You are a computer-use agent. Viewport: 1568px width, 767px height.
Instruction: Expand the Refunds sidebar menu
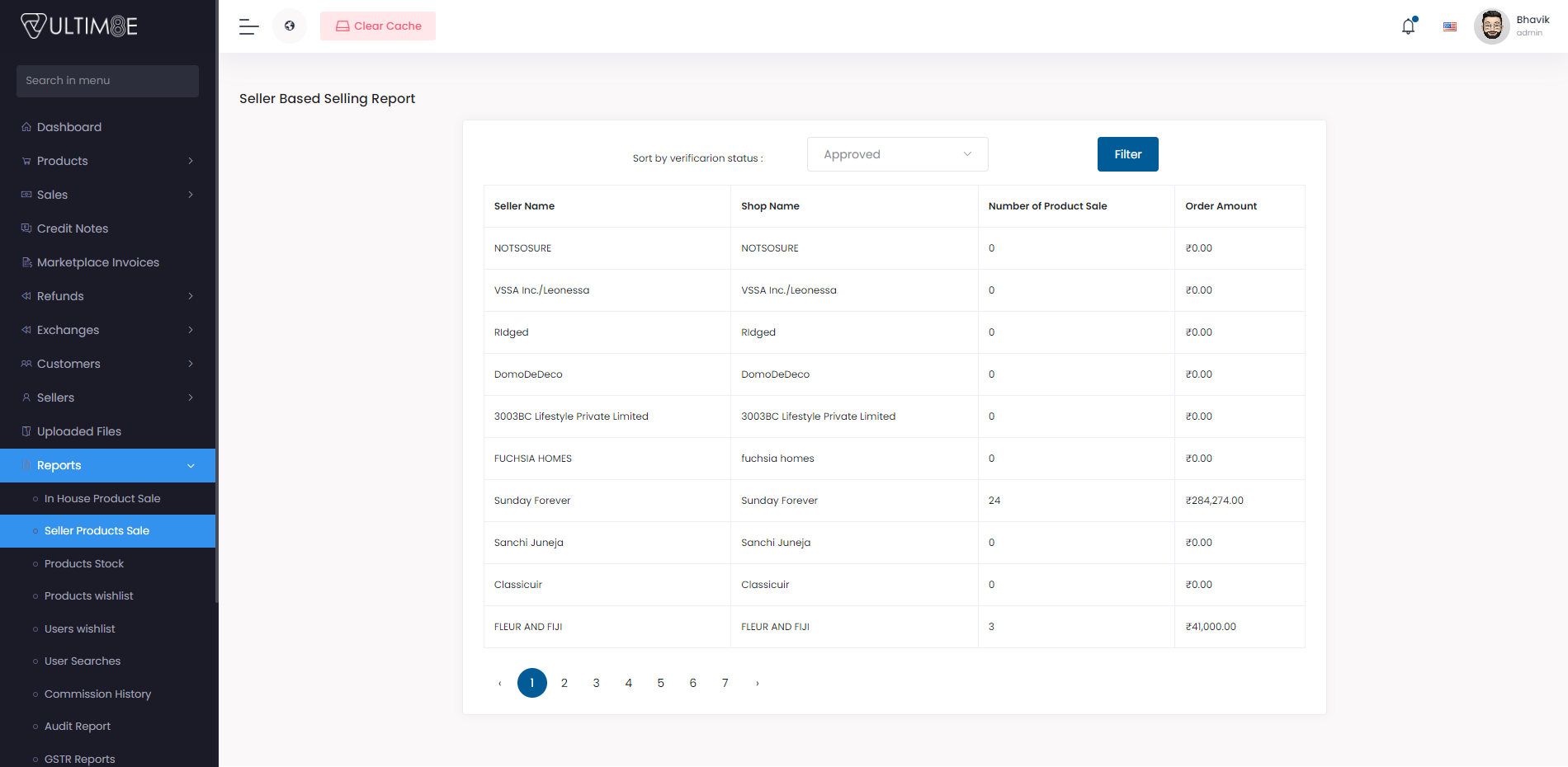[x=107, y=296]
